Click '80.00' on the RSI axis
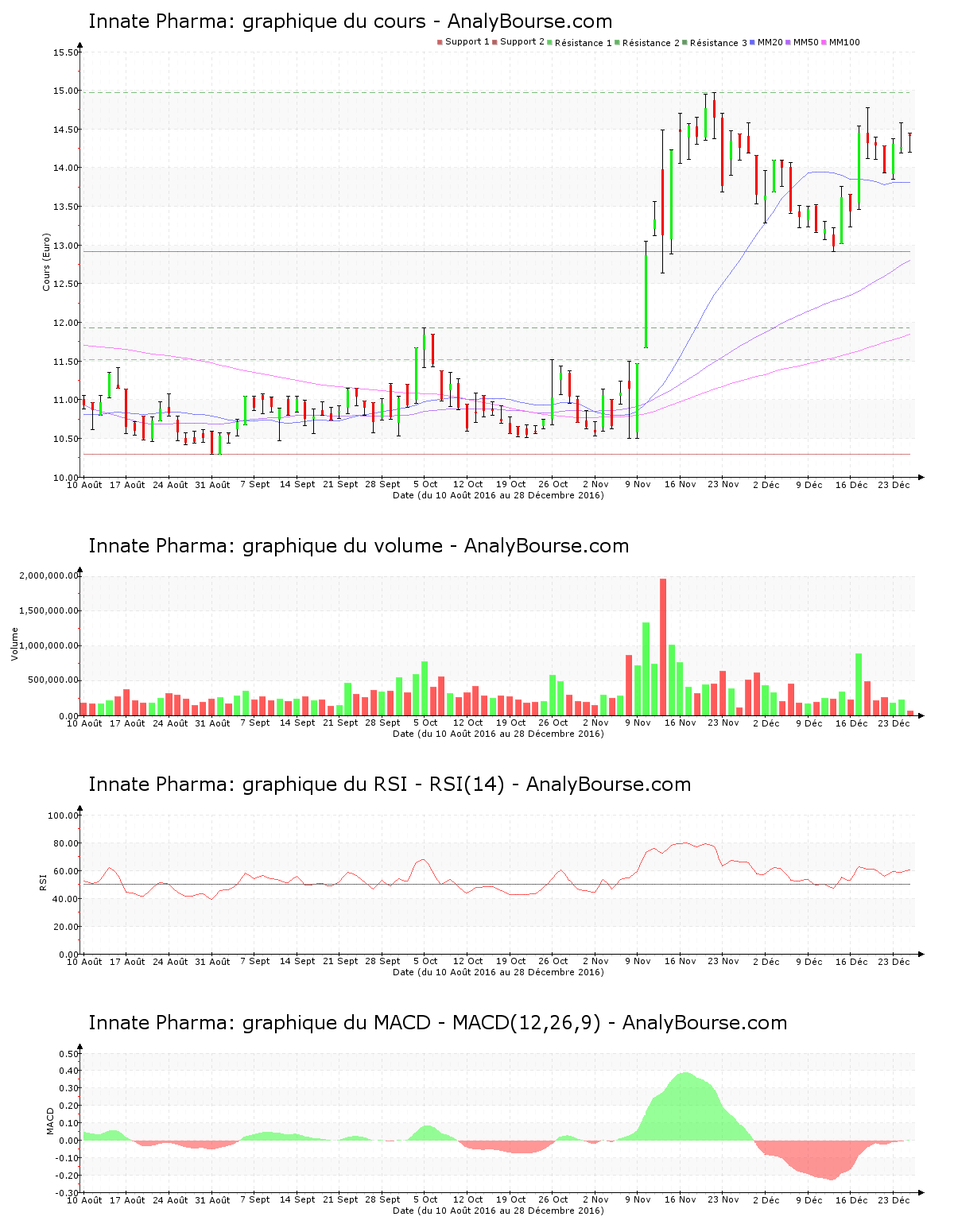Viewport: 954px width, 1232px height. click(x=66, y=843)
